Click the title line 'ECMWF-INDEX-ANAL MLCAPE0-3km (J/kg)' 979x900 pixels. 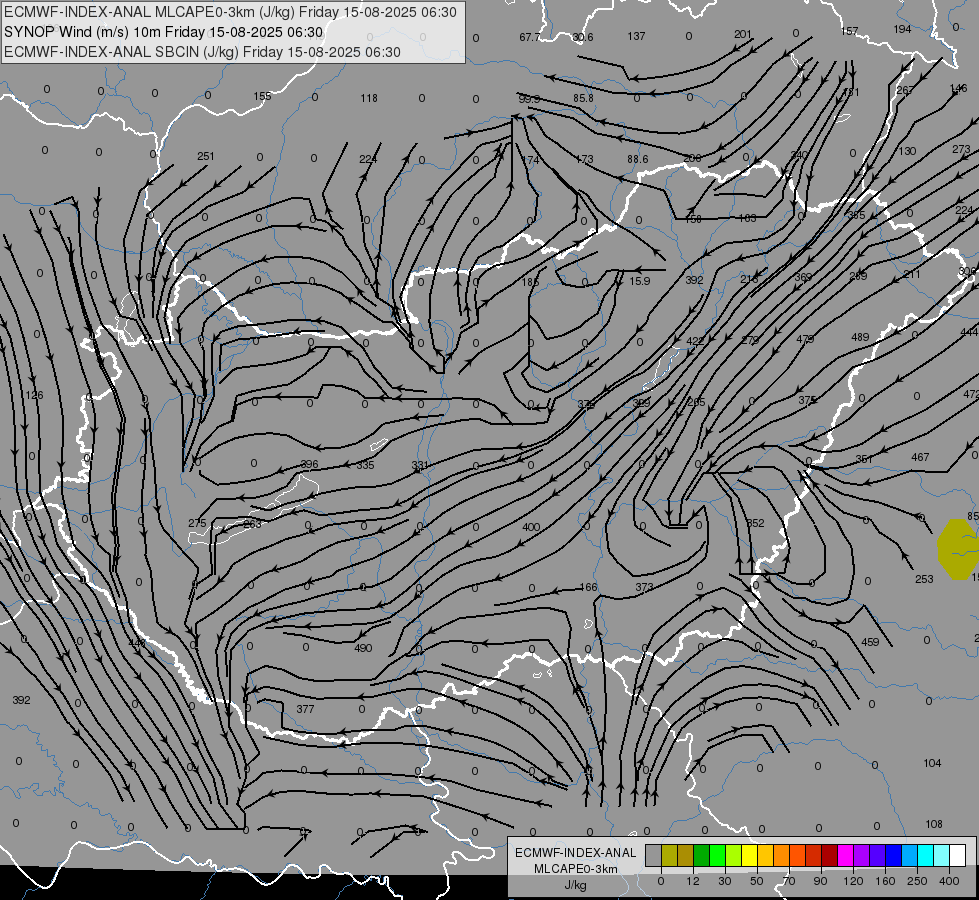(x=230, y=12)
